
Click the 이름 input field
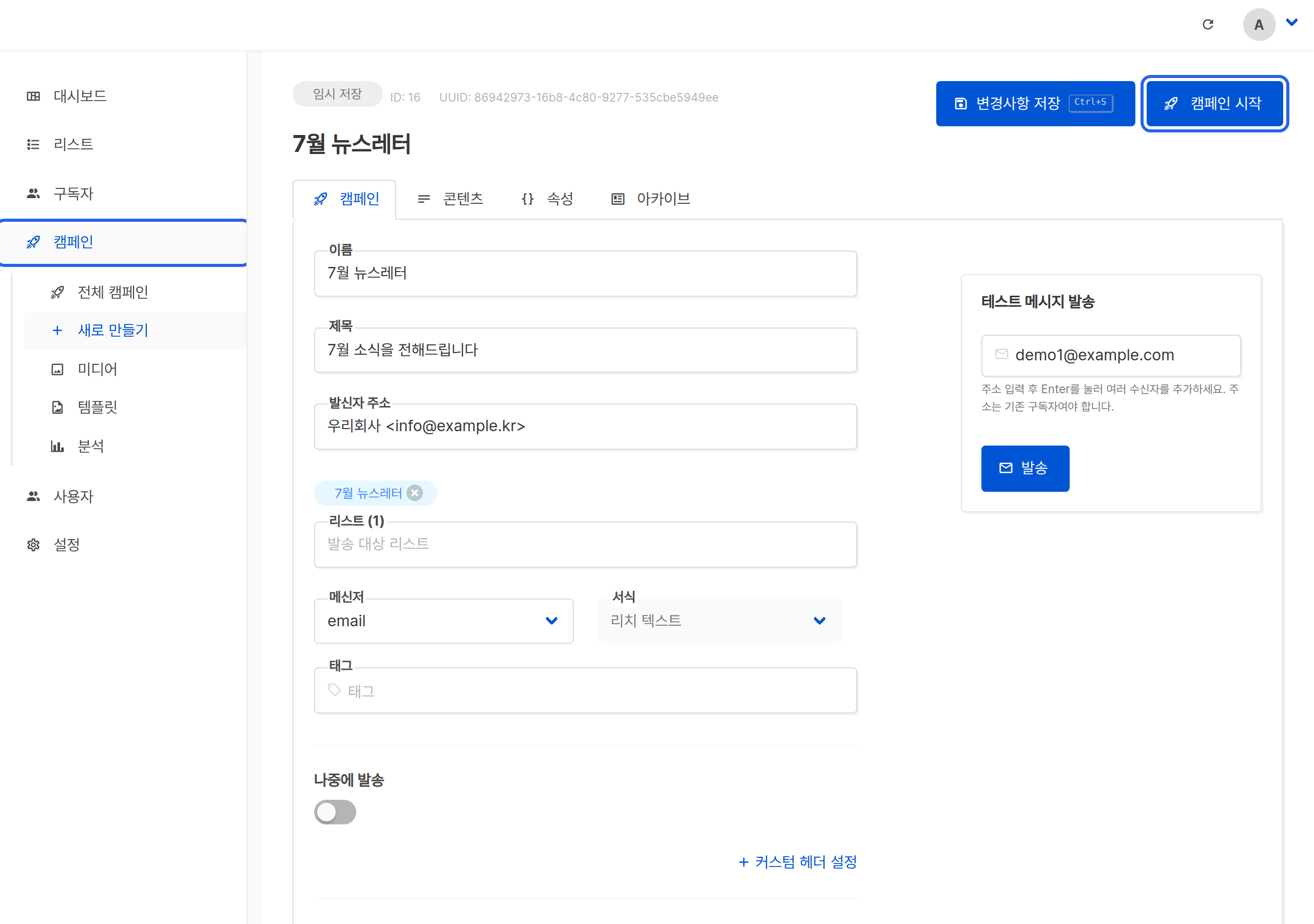tap(585, 273)
